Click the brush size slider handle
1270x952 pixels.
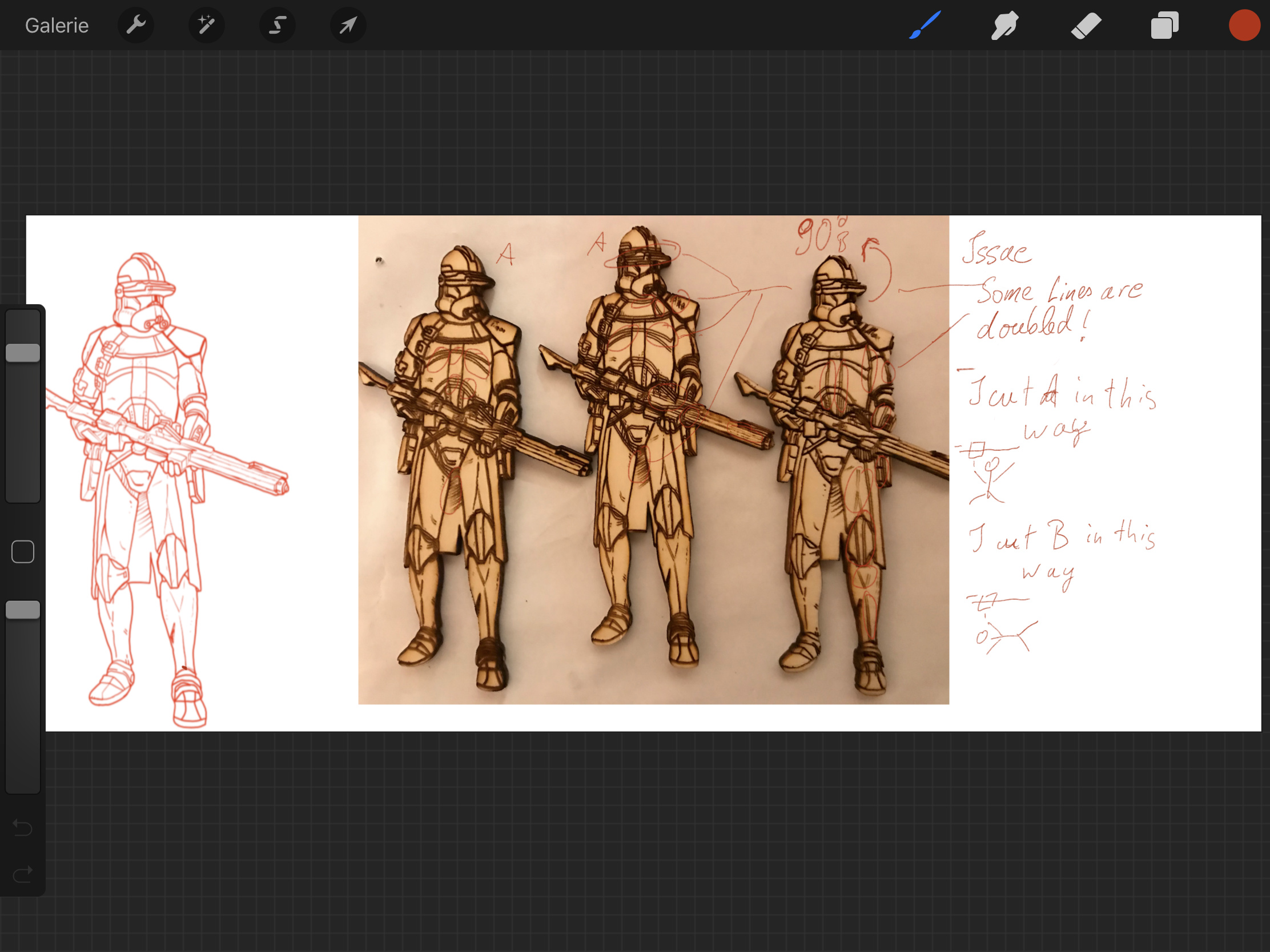point(23,352)
